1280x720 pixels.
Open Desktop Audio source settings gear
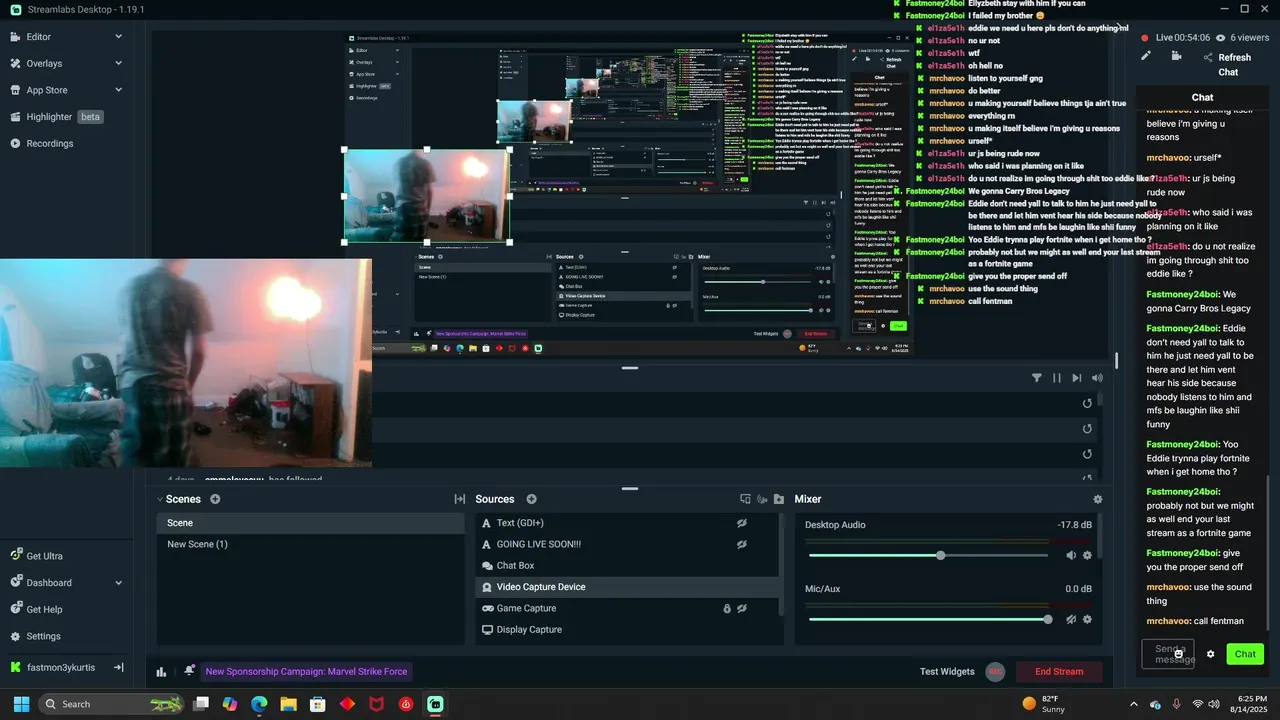point(1087,555)
